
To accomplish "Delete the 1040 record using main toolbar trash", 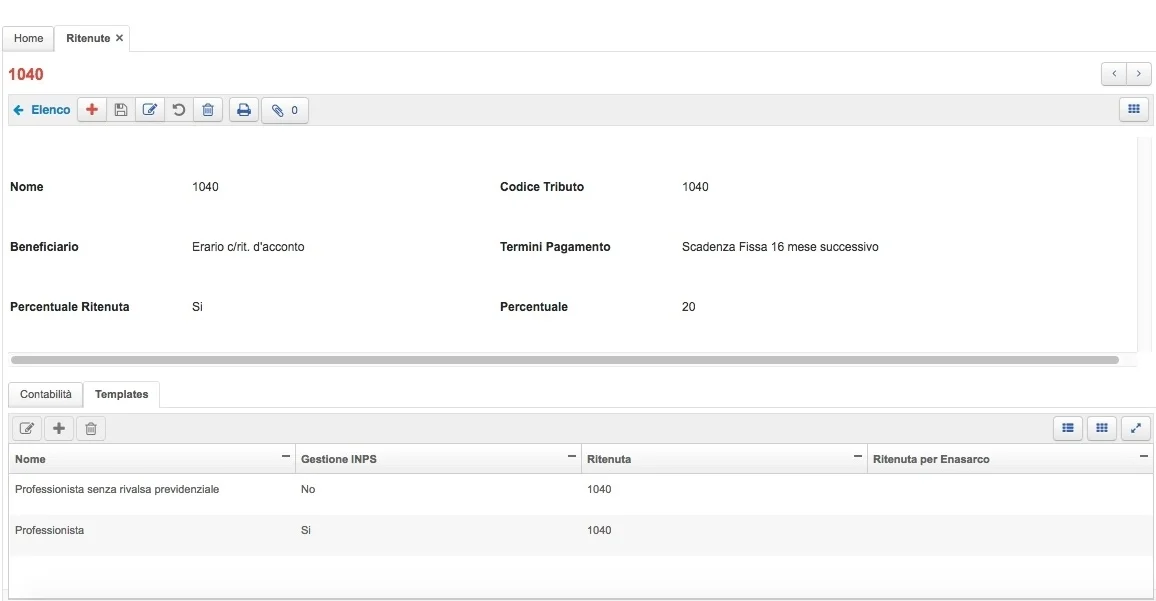I will tap(208, 110).
